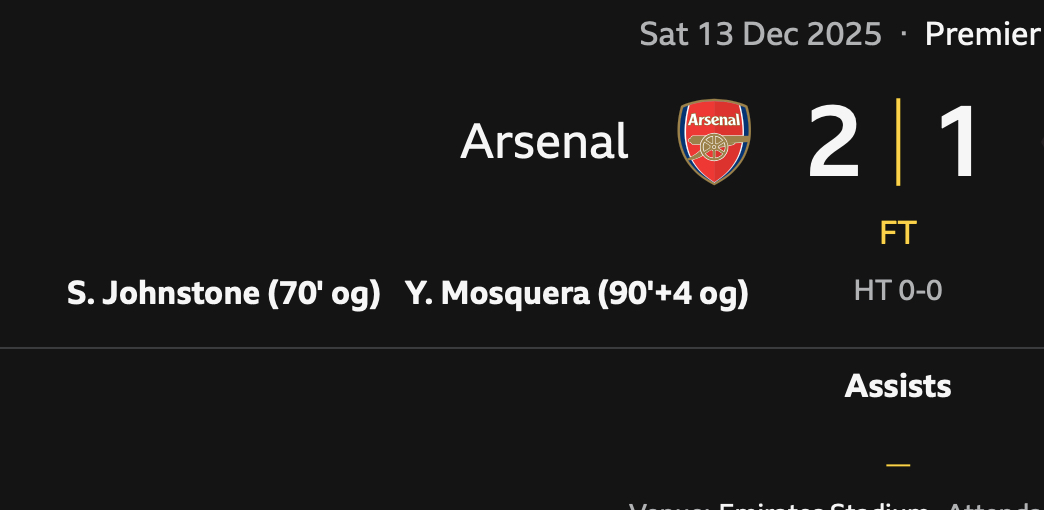This screenshot has width=1044, height=510.
Task: Click the match date Sat 13 Dec 2025
Action: coord(760,34)
